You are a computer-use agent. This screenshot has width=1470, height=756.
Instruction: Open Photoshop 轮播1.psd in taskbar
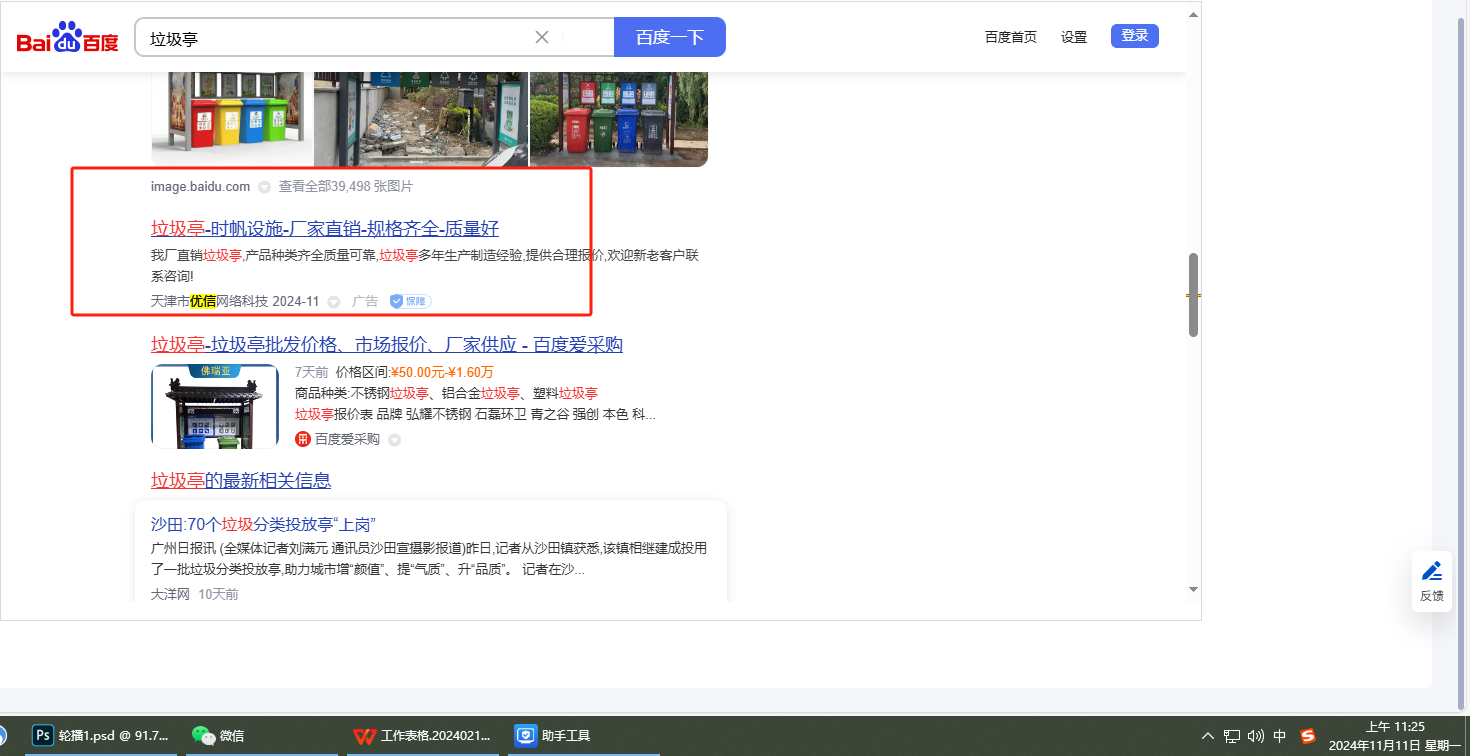coord(100,736)
